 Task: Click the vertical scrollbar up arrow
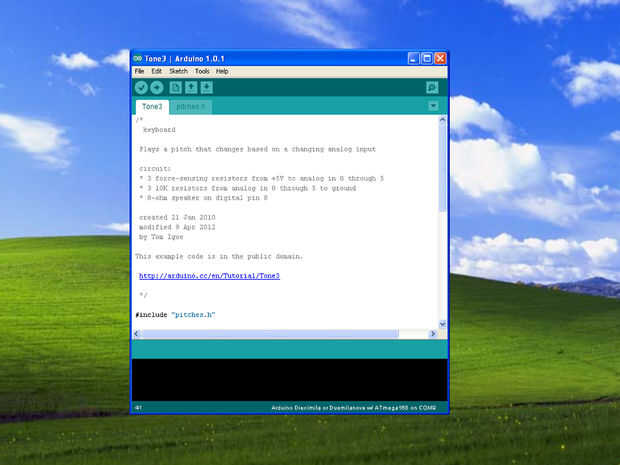tap(442, 119)
